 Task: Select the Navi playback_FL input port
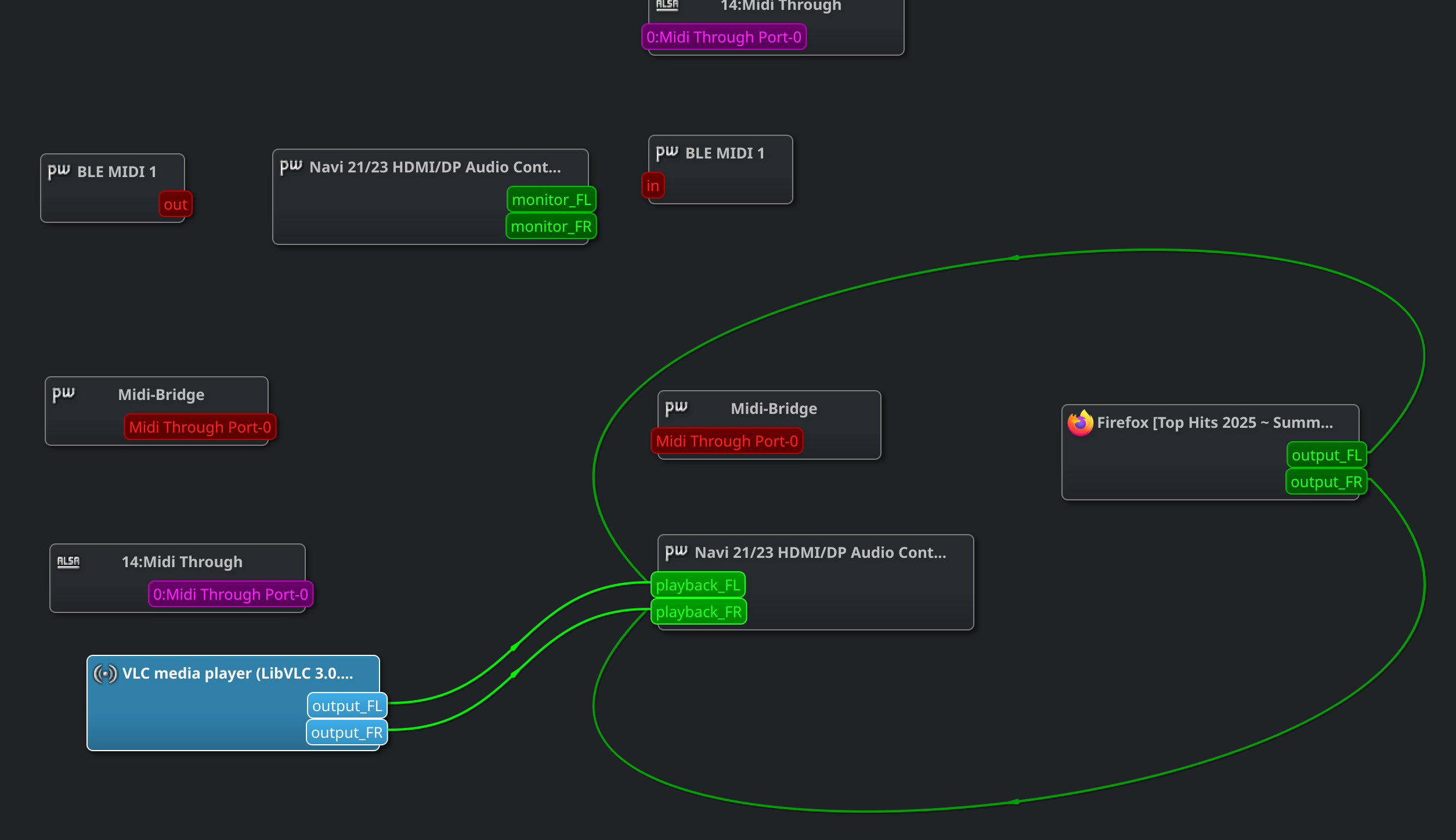(698, 585)
